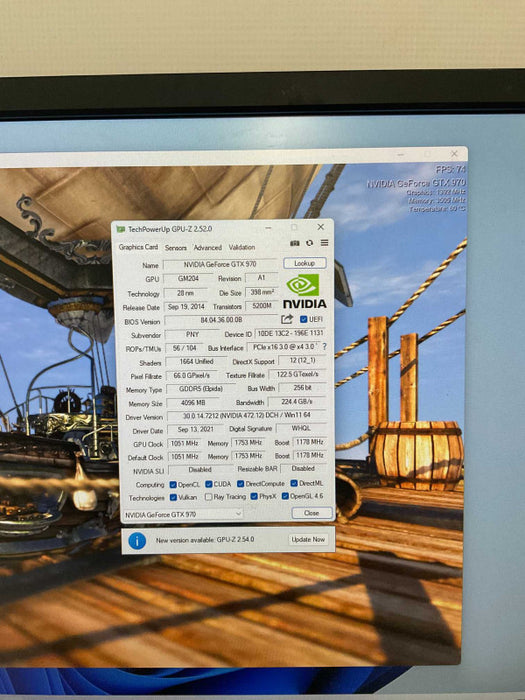This screenshot has width=525, height=700.
Task: Switch to the Sensors tab
Action: tap(175, 247)
